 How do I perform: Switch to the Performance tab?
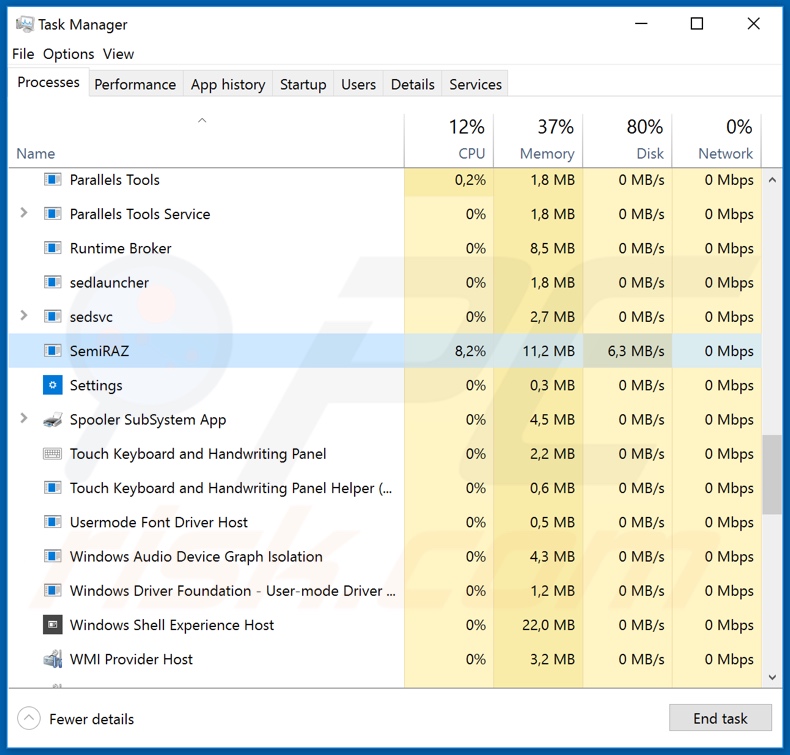[135, 84]
